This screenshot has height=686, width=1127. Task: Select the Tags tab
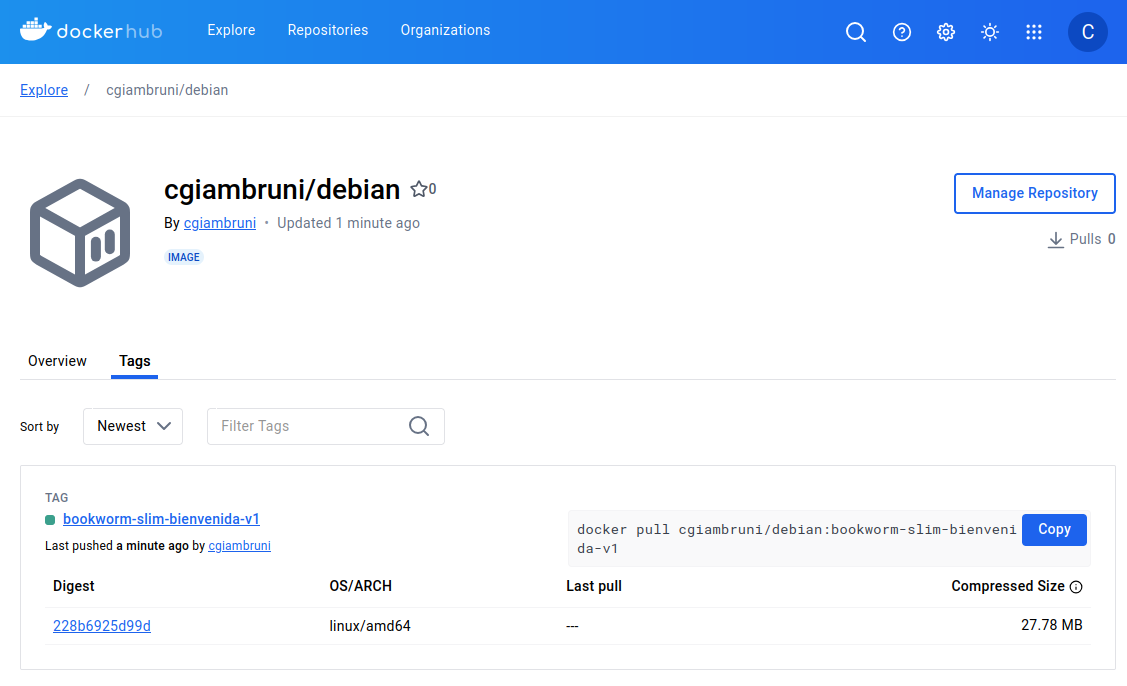[x=135, y=361]
